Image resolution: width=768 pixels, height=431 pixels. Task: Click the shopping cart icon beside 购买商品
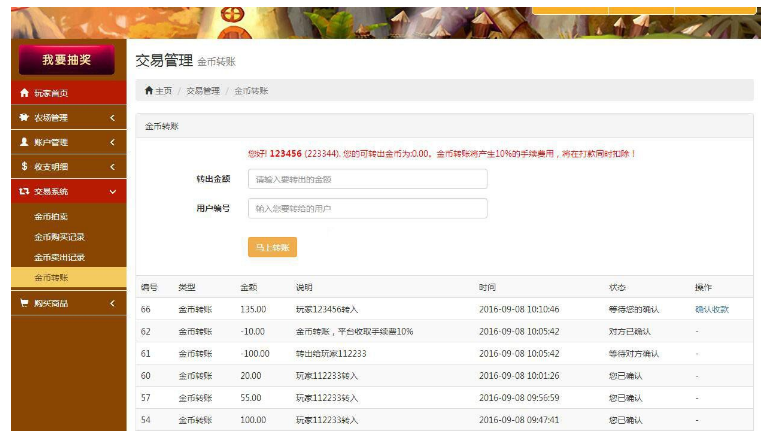point(24,303)
